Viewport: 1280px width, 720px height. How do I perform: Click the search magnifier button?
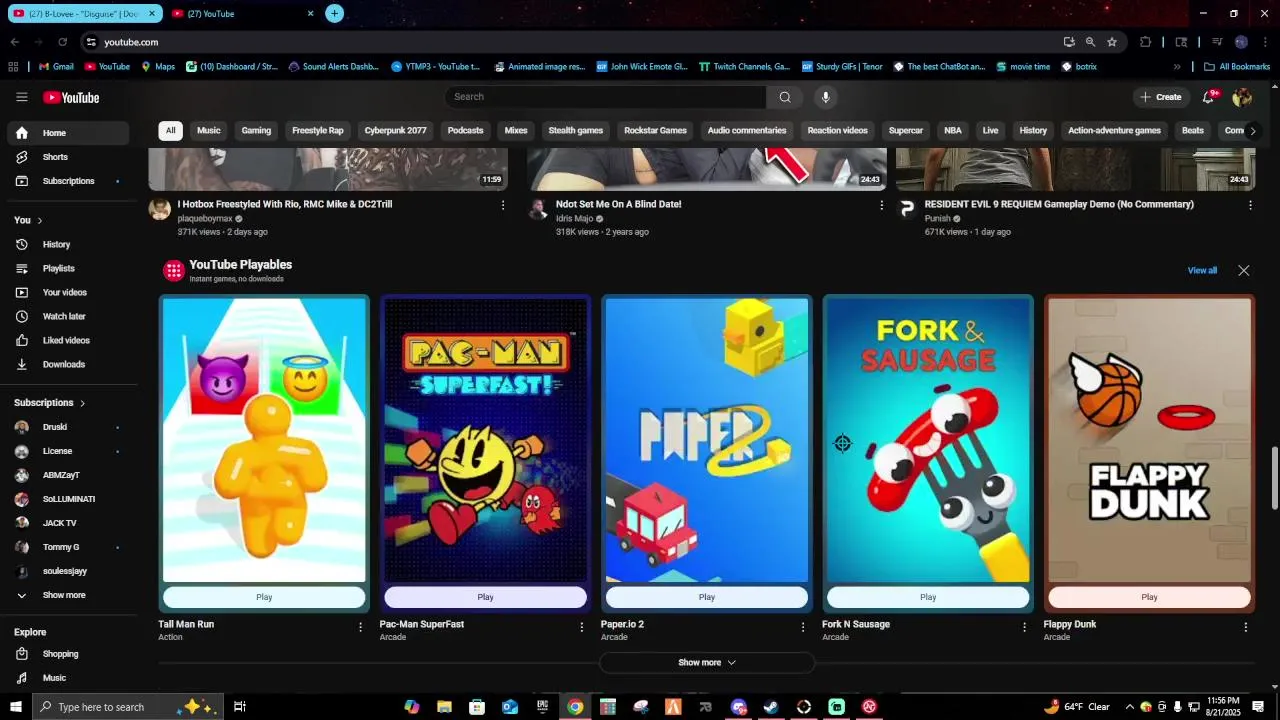785,97
